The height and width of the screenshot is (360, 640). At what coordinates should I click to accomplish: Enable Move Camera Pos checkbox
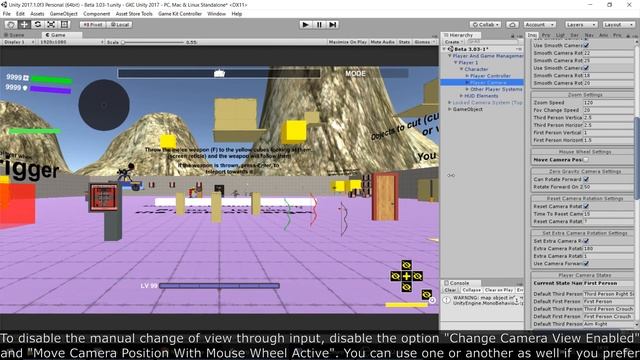point(586,160)
